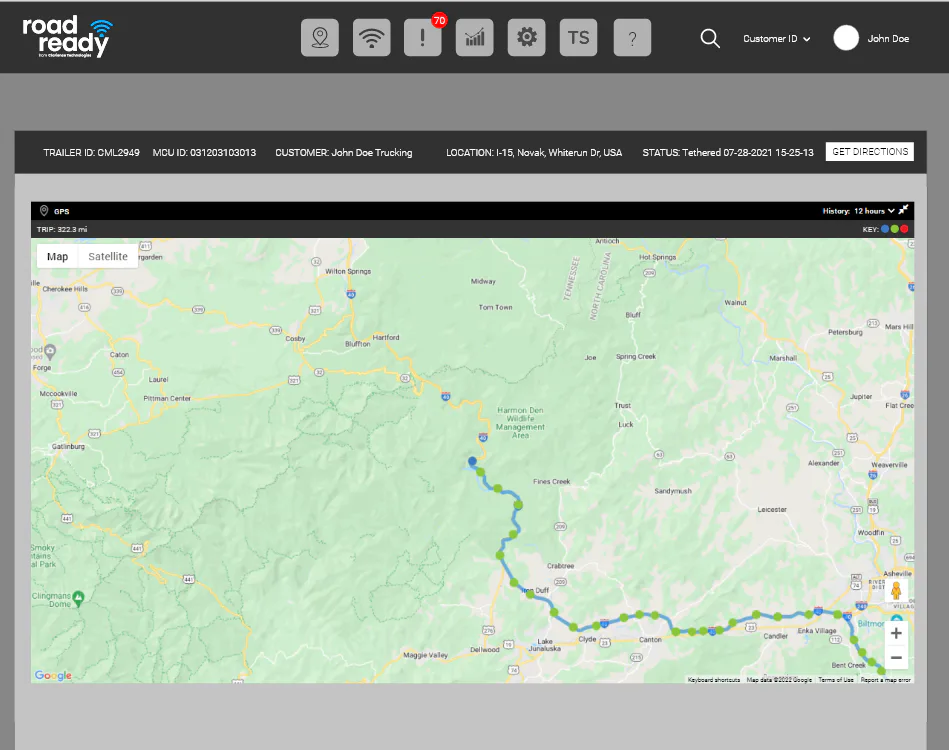Open the History 12 hours dropdown
Image resolution: width=949 pixels, height=750 pixels.
tap(858, 211)
